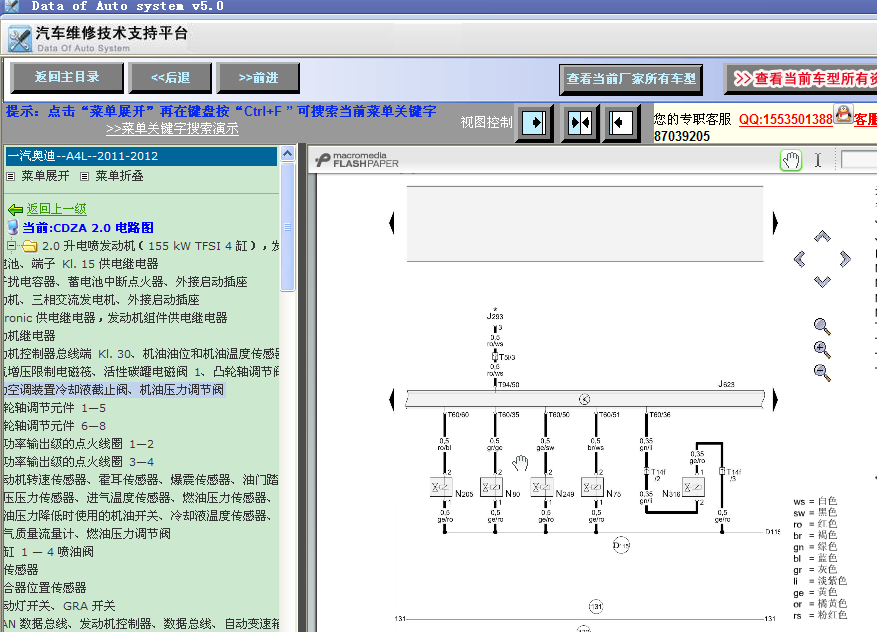Viewport: 877px width, 632px height.
Task: Click the J623 control unit bar
Action: click(x=584, y=399)
